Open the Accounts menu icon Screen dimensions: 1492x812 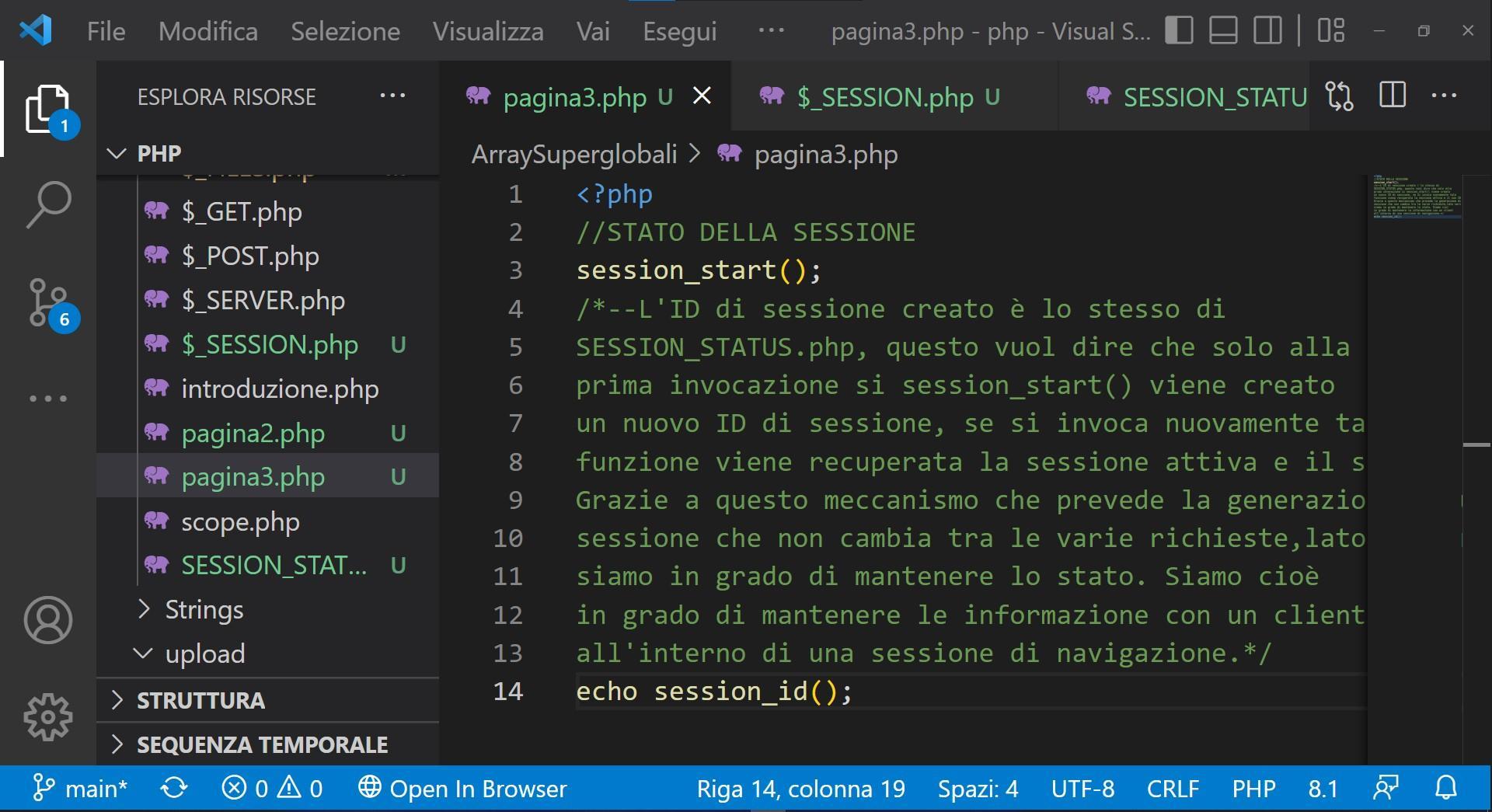(48, 620)
